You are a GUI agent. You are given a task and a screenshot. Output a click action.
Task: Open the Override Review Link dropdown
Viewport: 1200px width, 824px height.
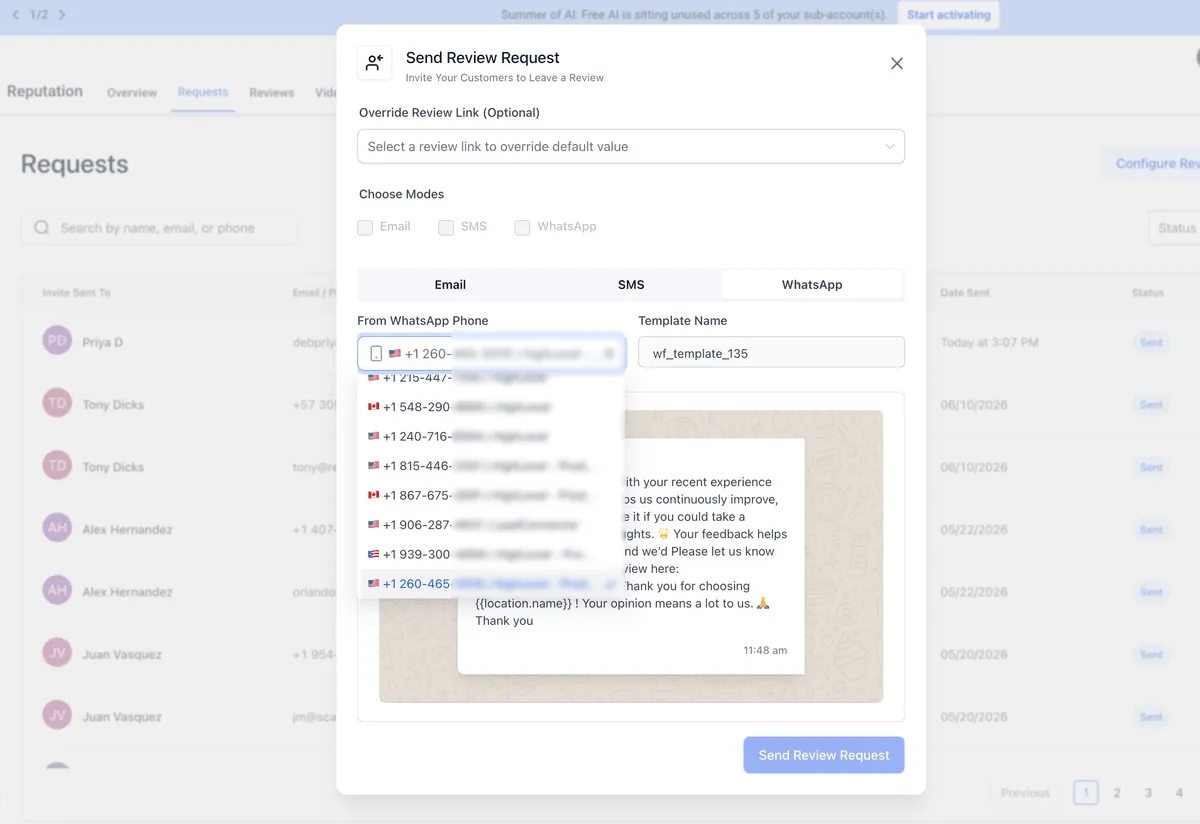[x=631, y=146]
